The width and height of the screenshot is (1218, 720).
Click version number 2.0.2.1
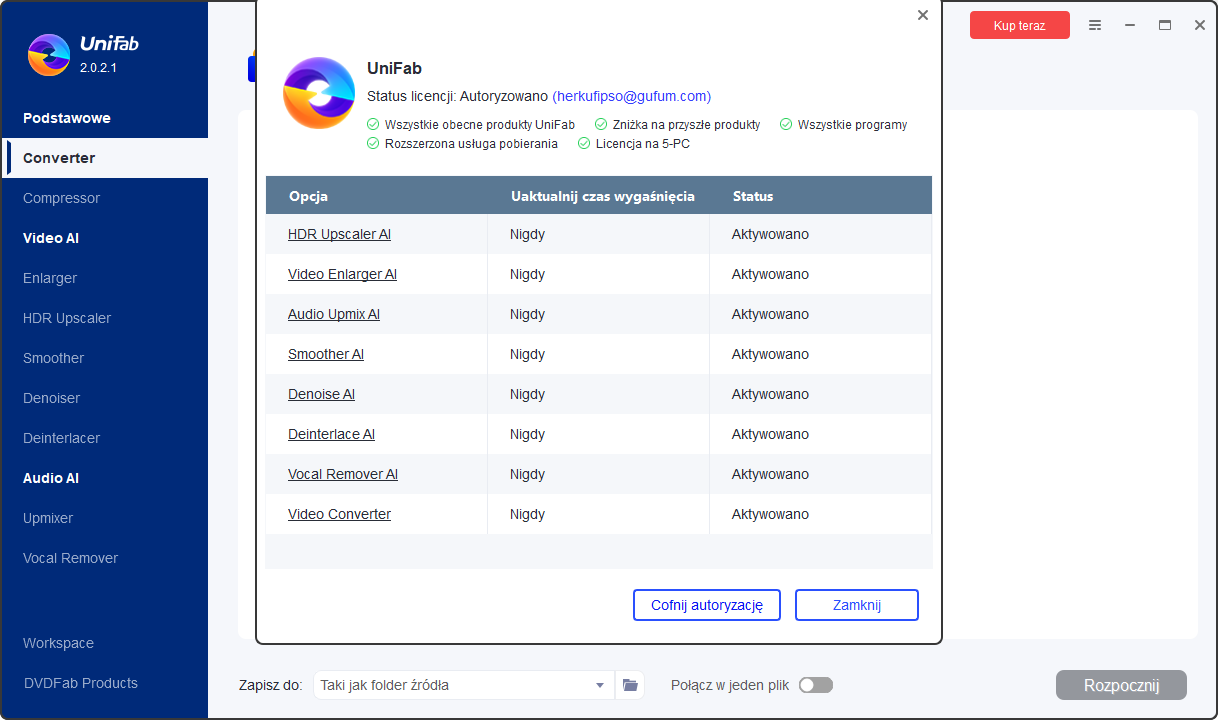[99, 68]
